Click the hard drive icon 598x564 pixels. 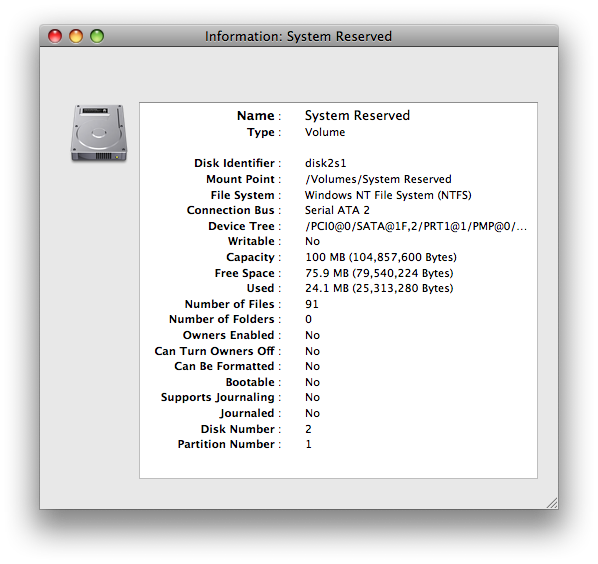click(99, 133)
